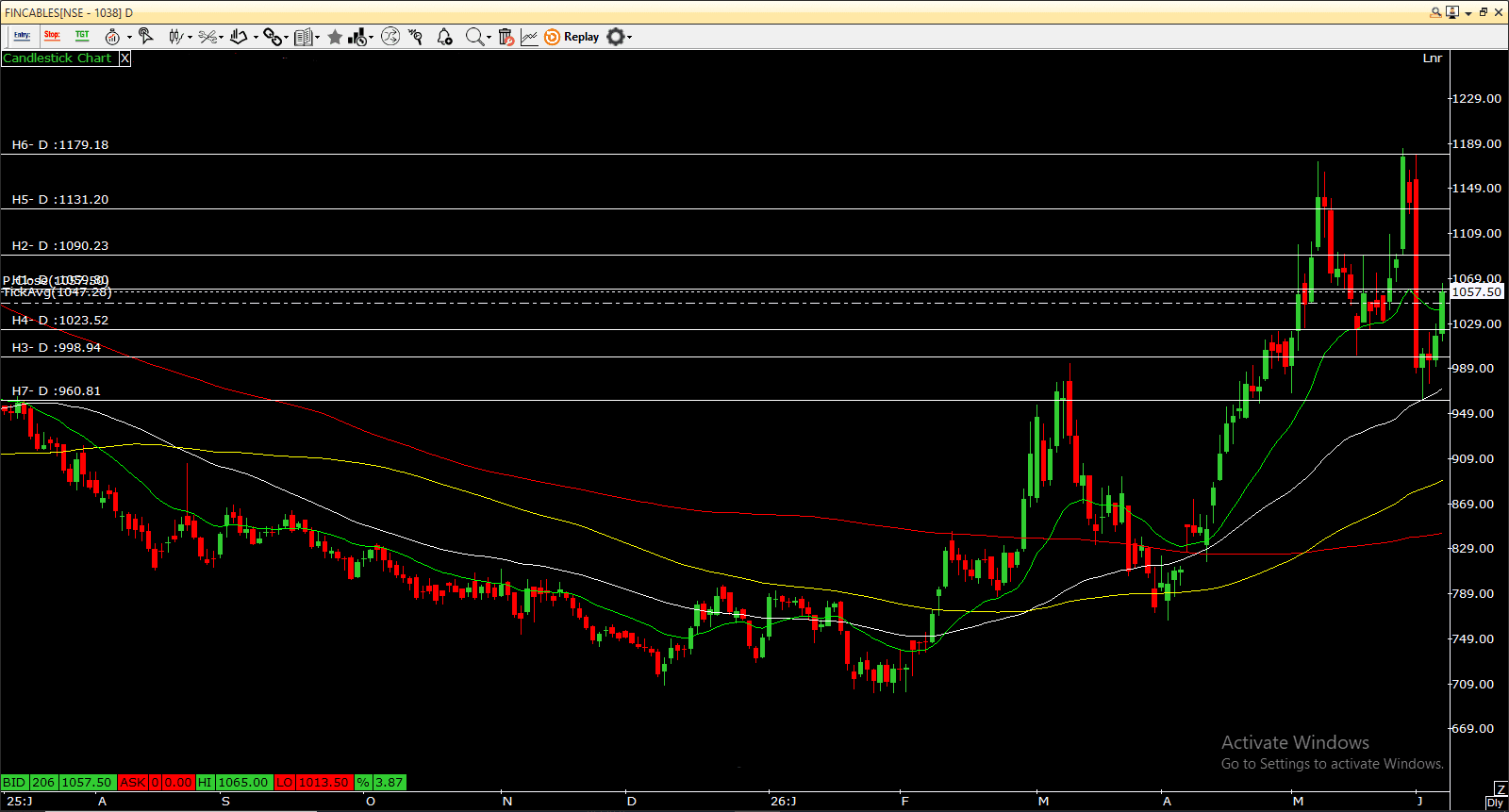Click the circular shuffle compare icon
The width and height of the screenshot is (1509, 812).
click(x=390, y=37)
